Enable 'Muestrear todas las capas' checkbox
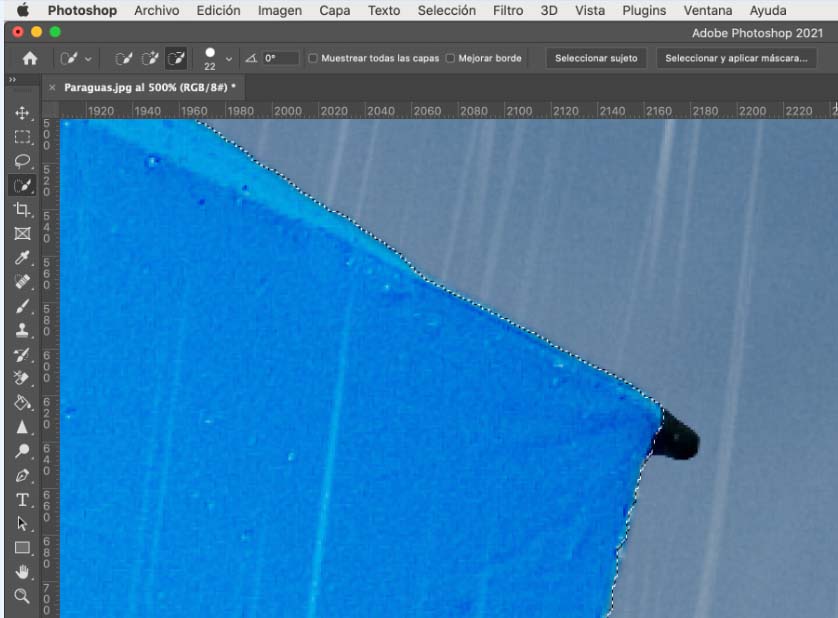The height and width of the screenshot is (618, 838). tap(314, 59)
